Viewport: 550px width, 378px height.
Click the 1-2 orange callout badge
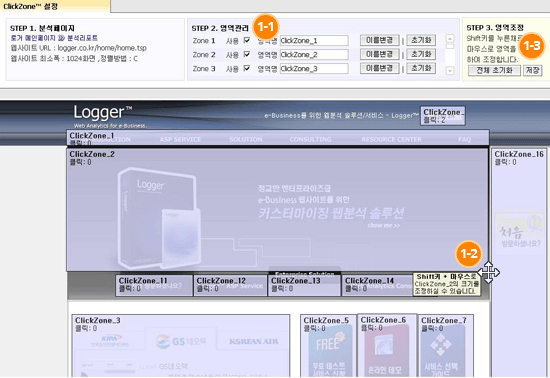[469, 253]
